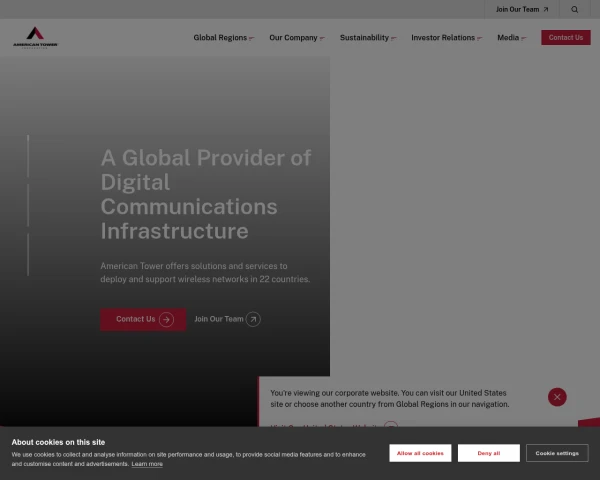Click the American Tower logo
Viewport: 600px width, 480px height.
pos(36,38)
